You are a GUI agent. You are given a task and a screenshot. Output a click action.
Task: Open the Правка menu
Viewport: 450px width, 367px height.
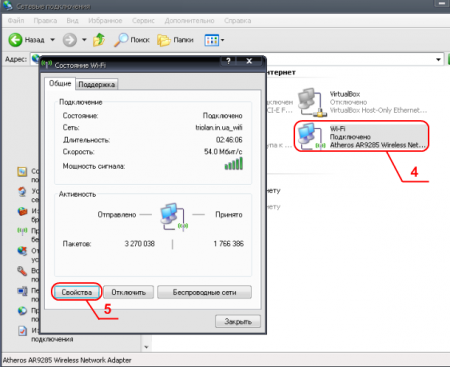pos(45,21)
